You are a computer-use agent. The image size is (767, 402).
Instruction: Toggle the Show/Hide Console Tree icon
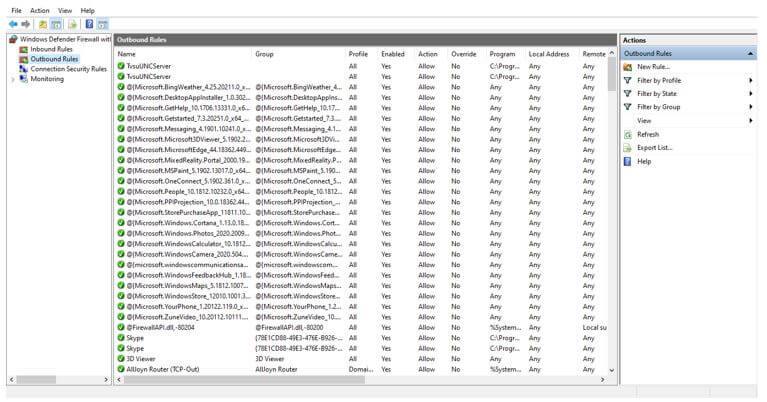point(57,24)
